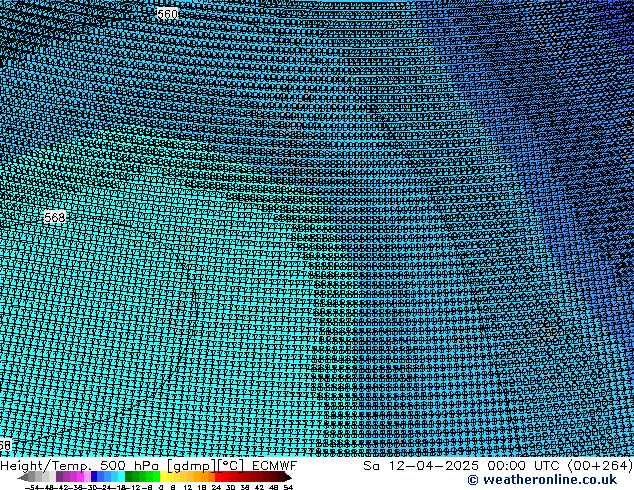Click the bright red legend swatch

pyautogui.click(x=218, y=476)
